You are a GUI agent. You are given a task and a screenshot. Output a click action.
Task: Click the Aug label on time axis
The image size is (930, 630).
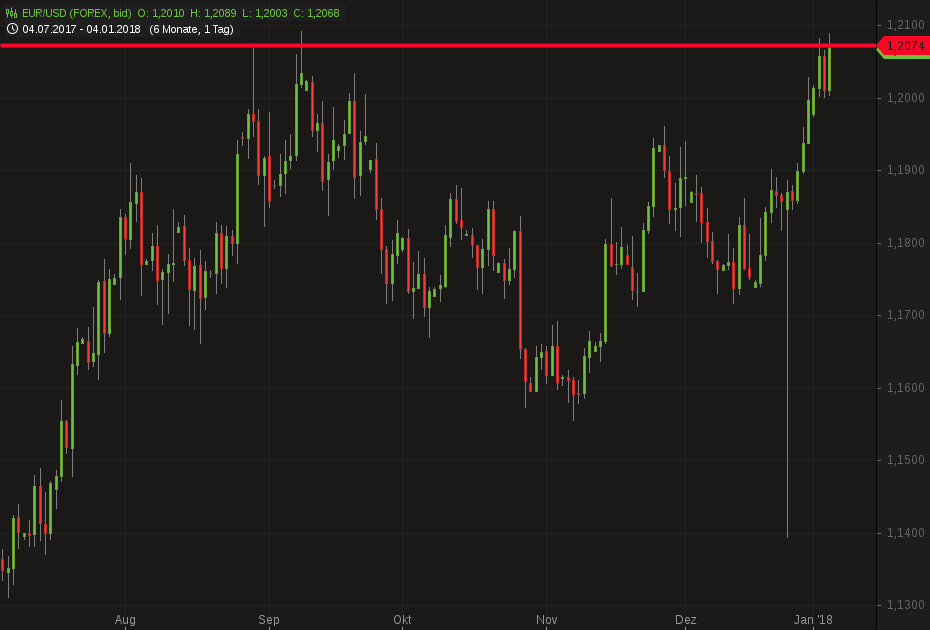125,620
